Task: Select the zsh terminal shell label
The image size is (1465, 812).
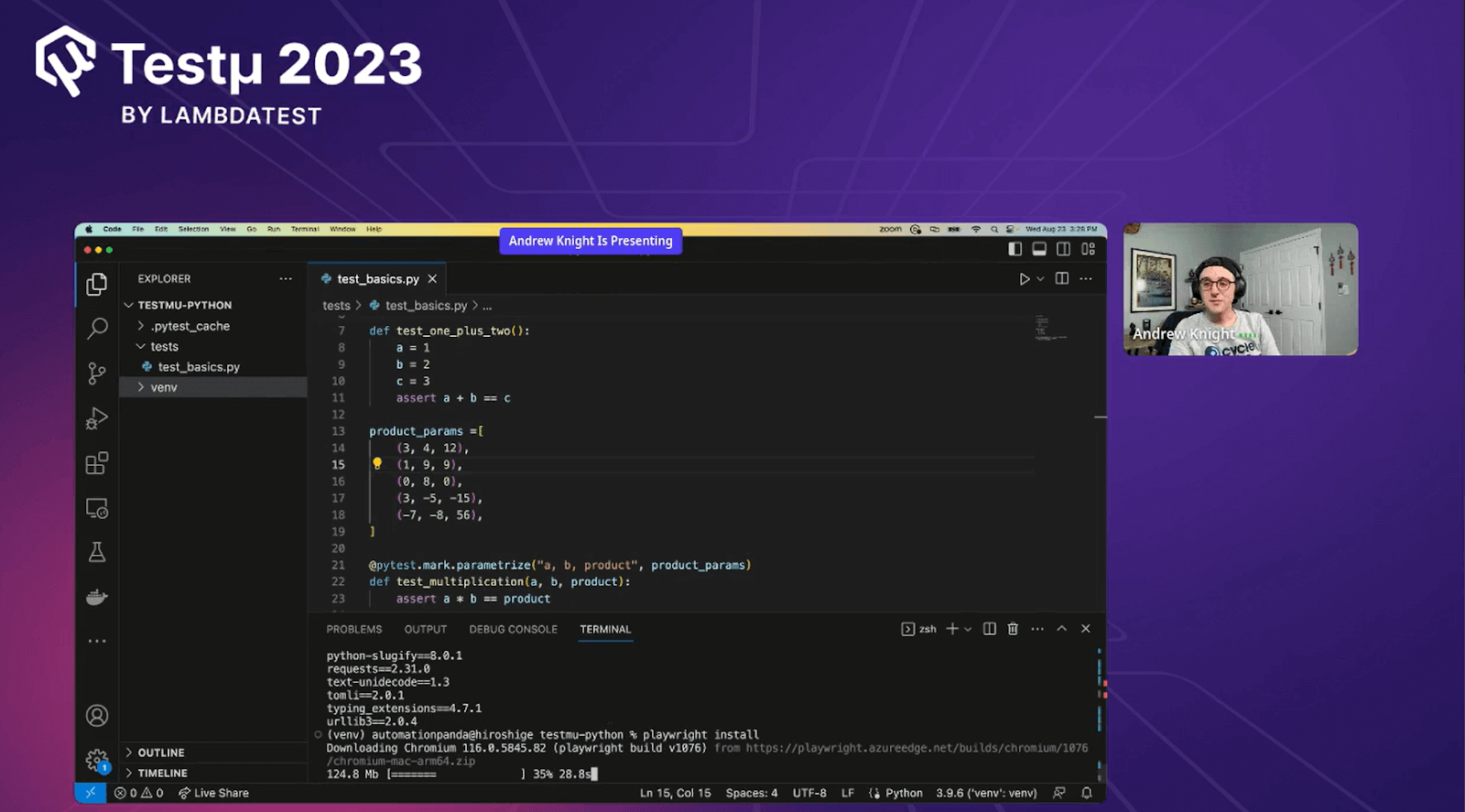Action: pos(919,629)
